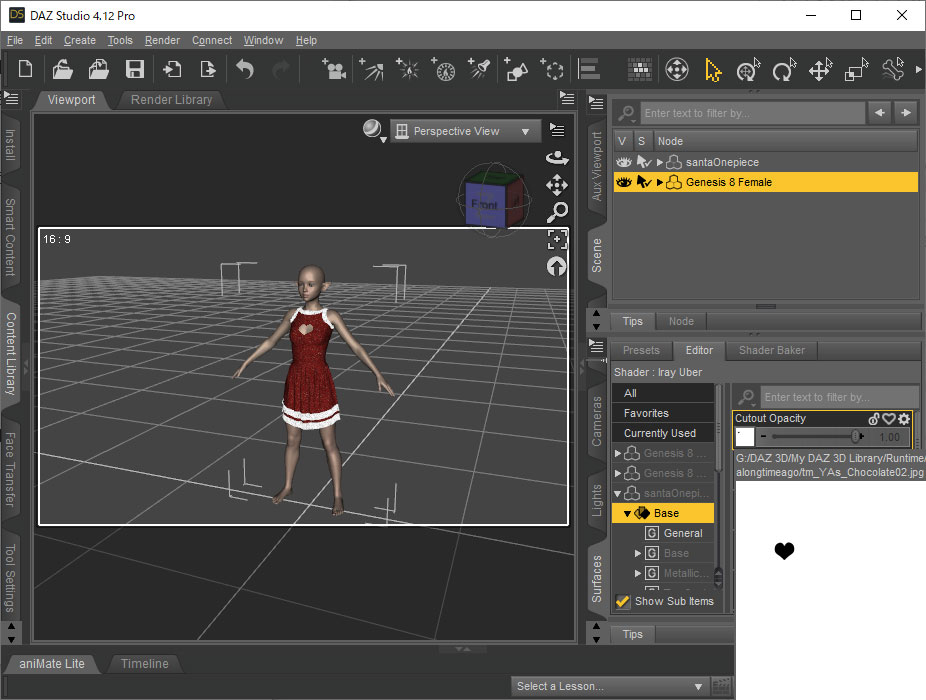
Task: Open the Select a Lesson dropdown
Action: point(609,686)
